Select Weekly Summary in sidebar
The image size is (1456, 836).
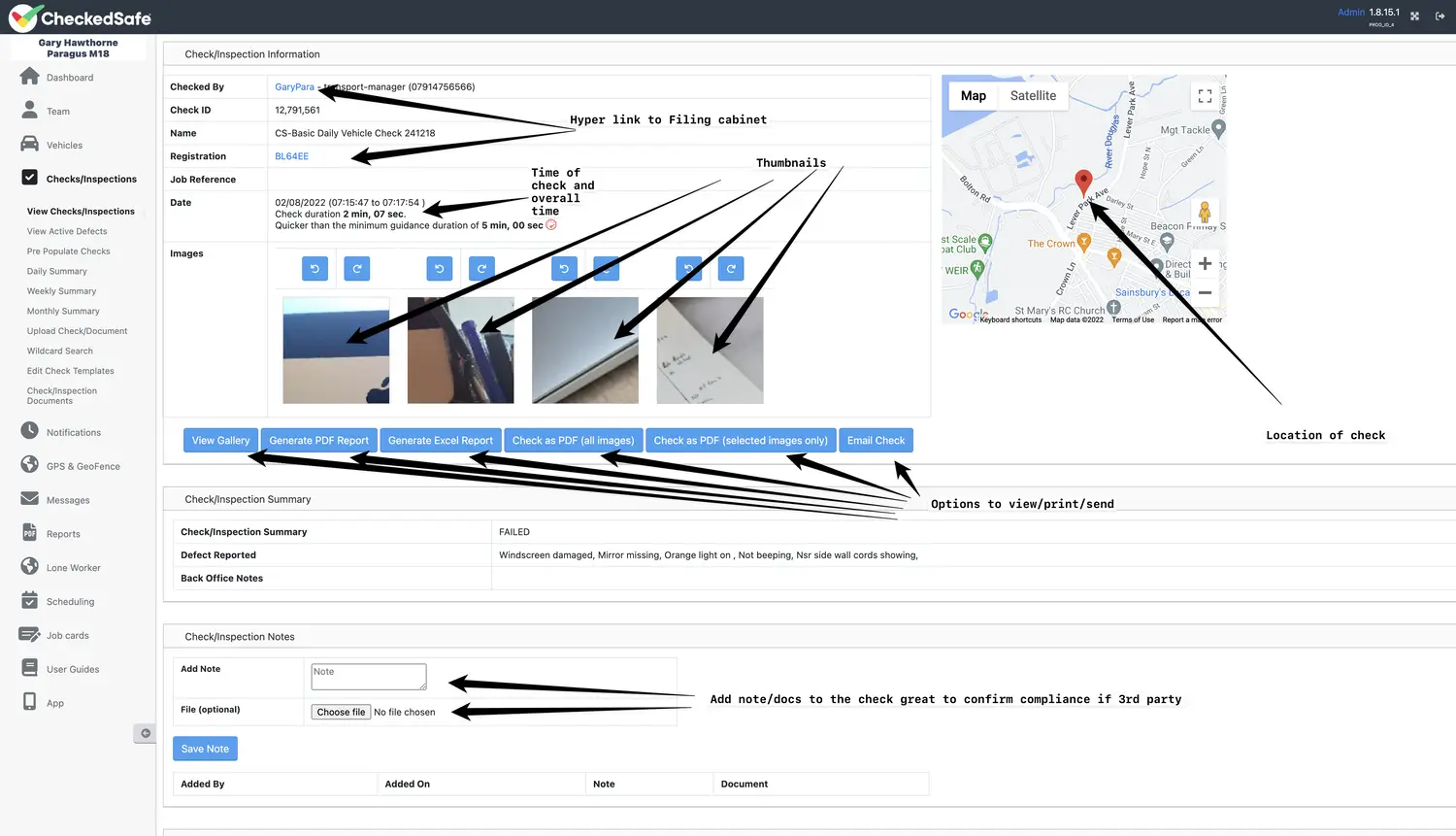point(61,291)
